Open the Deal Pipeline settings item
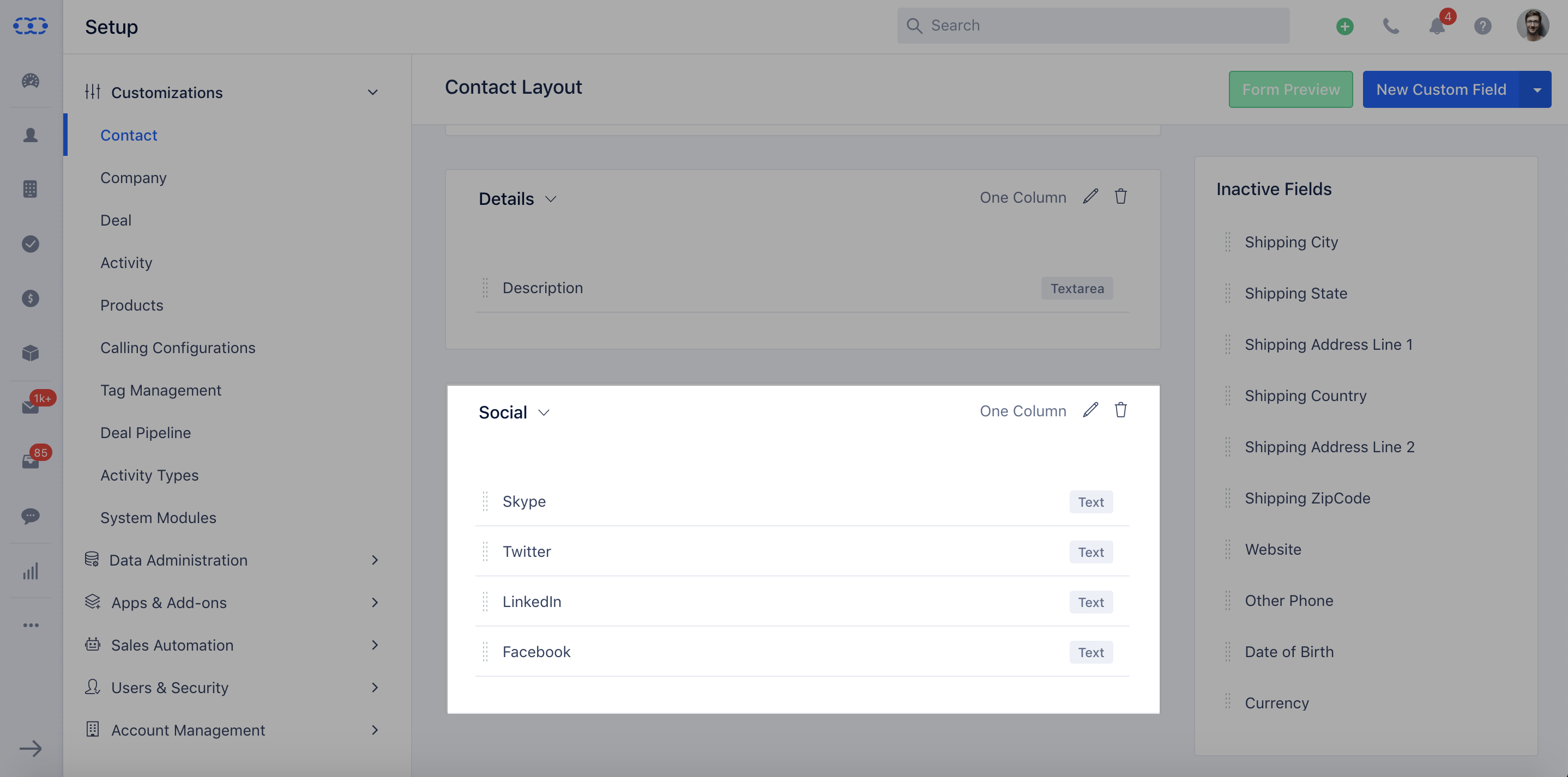1568x777 pixels. click(146, 433)
